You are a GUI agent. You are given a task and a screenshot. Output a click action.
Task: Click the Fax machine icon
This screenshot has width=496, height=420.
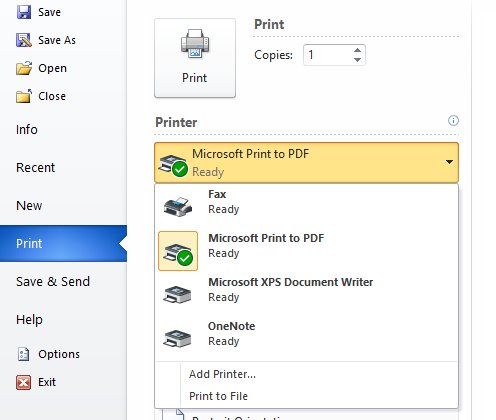178,207
